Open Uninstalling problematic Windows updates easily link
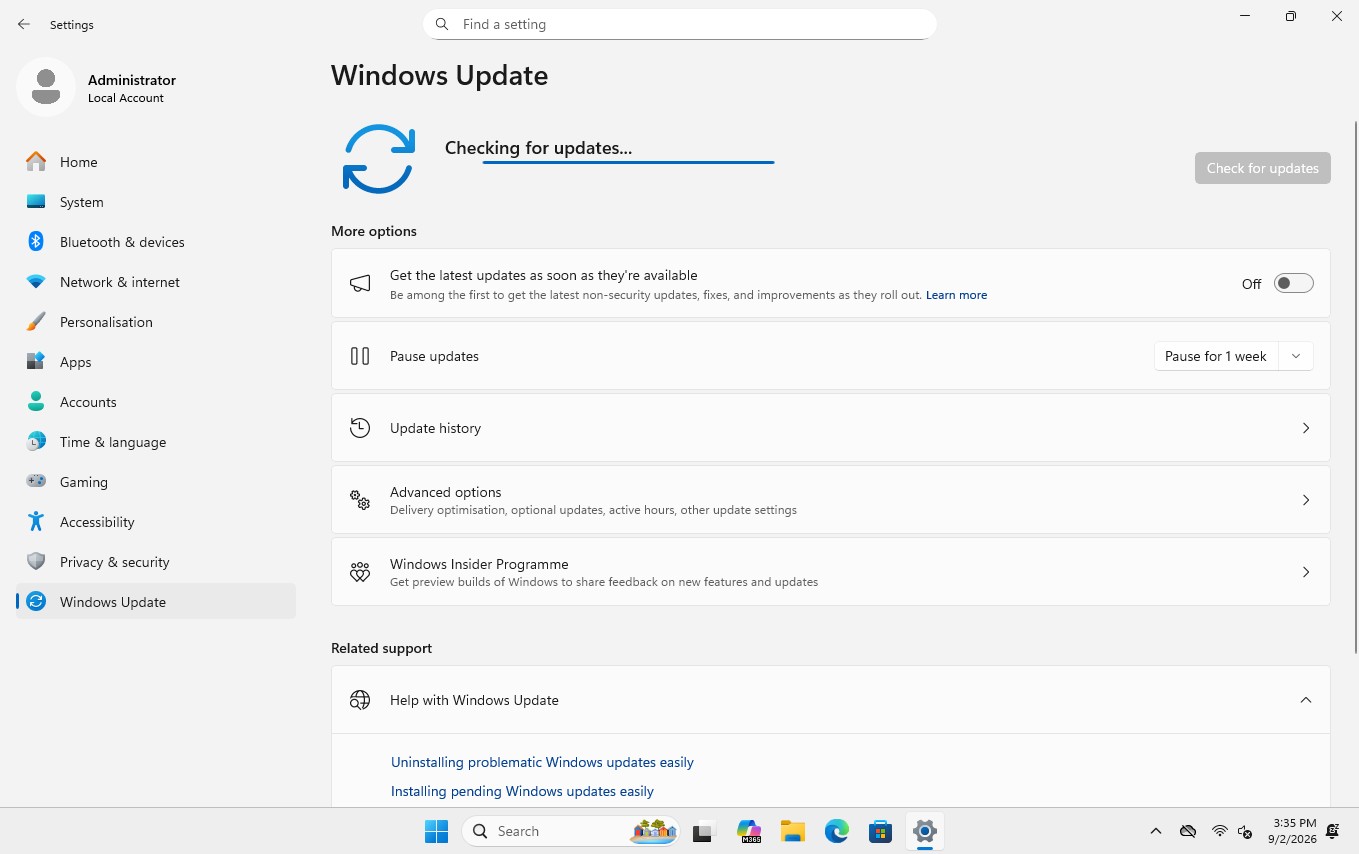Viewport: 1359px width, 854px height. click(x=542, y=762)
